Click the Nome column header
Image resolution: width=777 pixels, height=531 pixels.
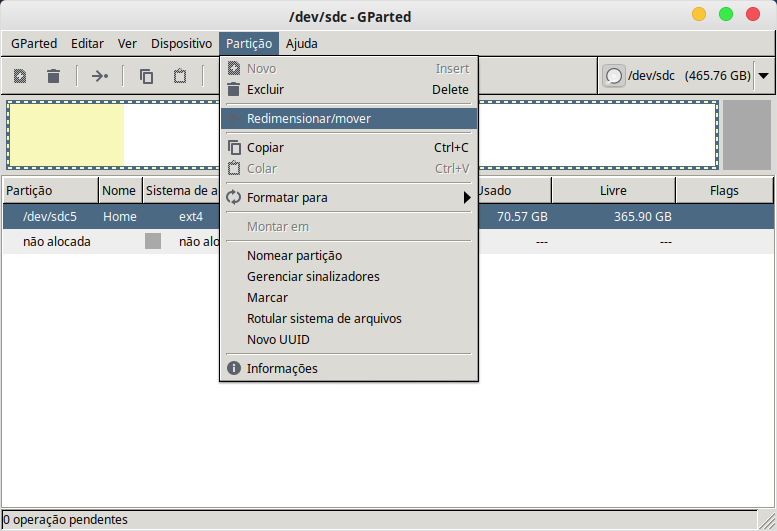120,190
